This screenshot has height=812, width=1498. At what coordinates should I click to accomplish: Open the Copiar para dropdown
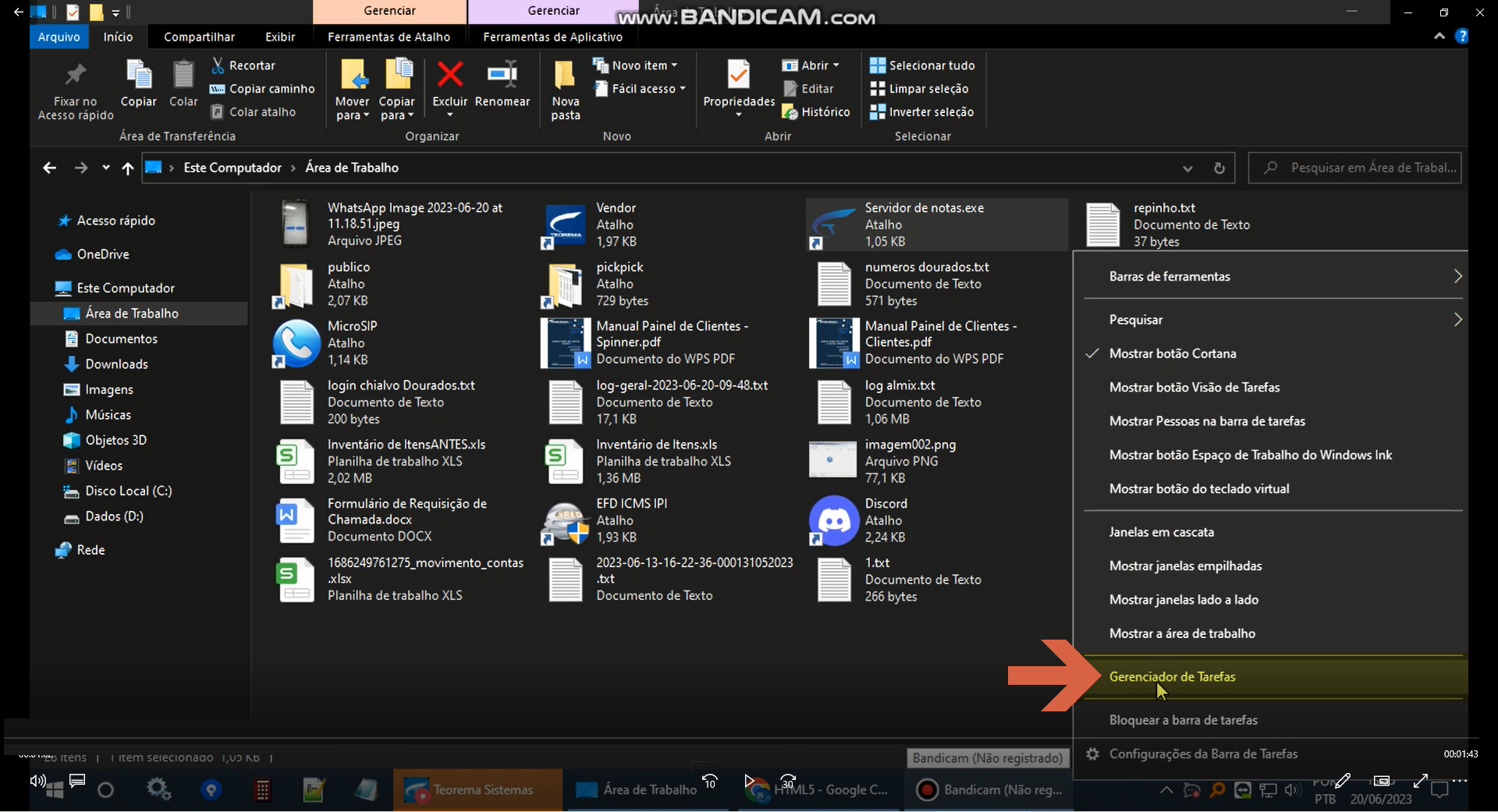pyautogui.click(x=397, y=108)
